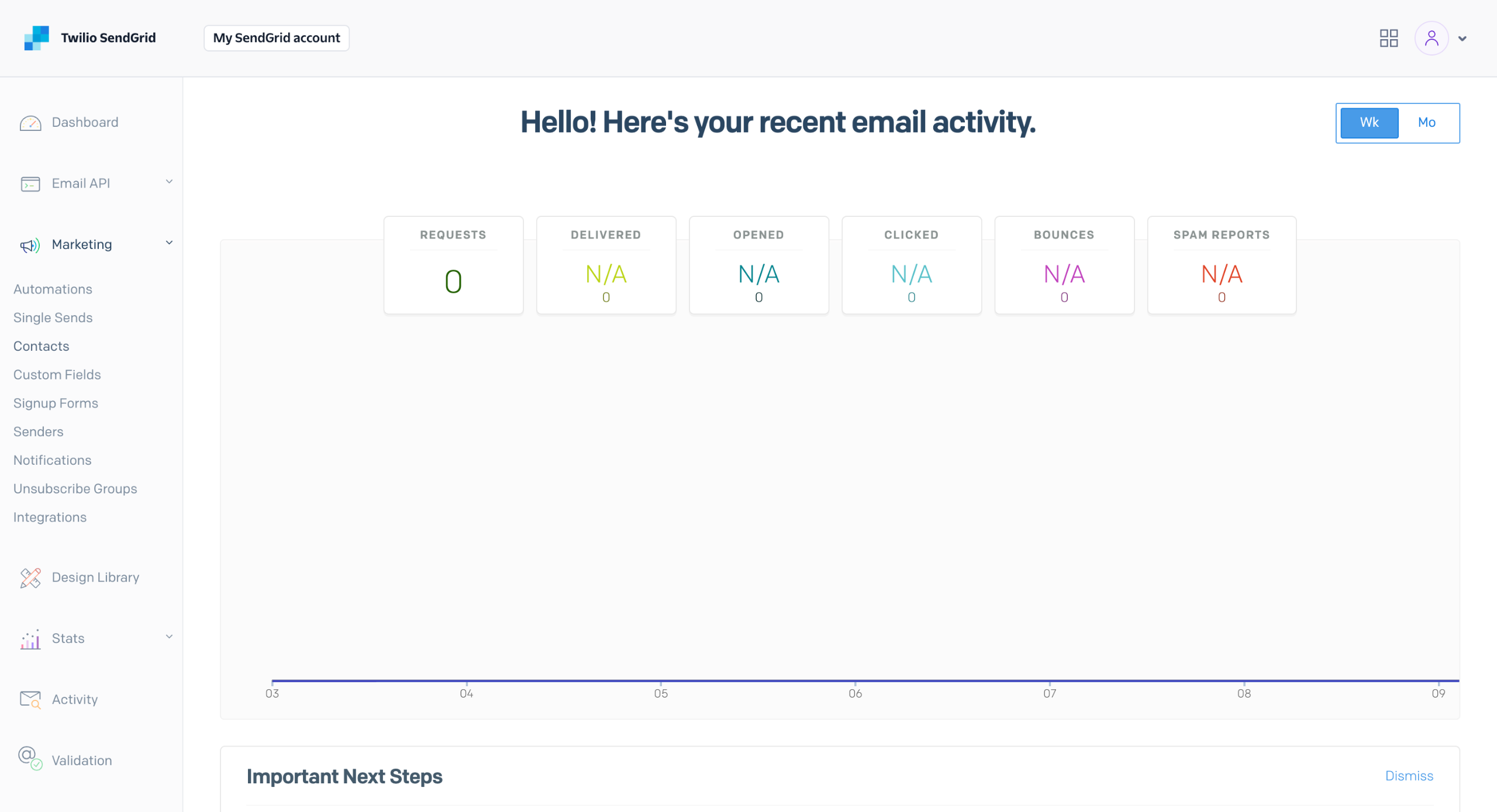
Task: Click the Validation at-sign icon
Action: point(30,759)
